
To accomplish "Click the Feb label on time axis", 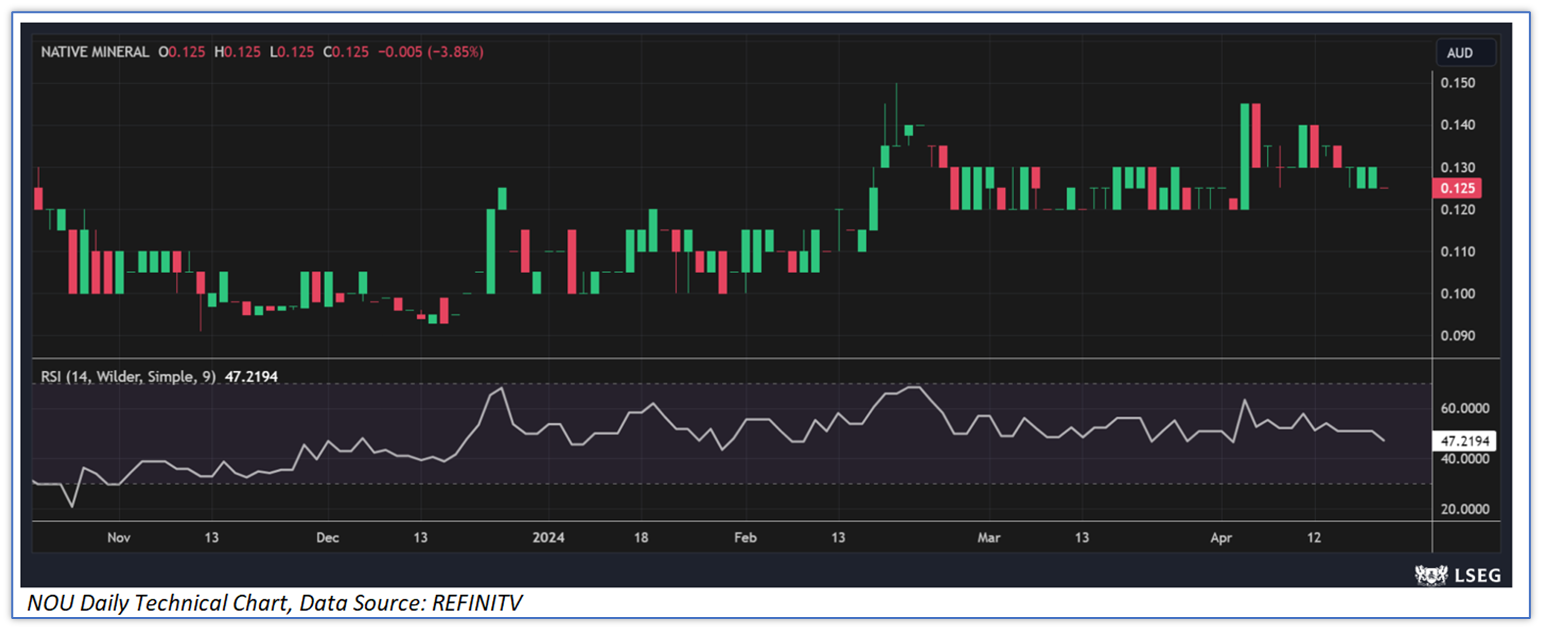I will coord(745,537).
